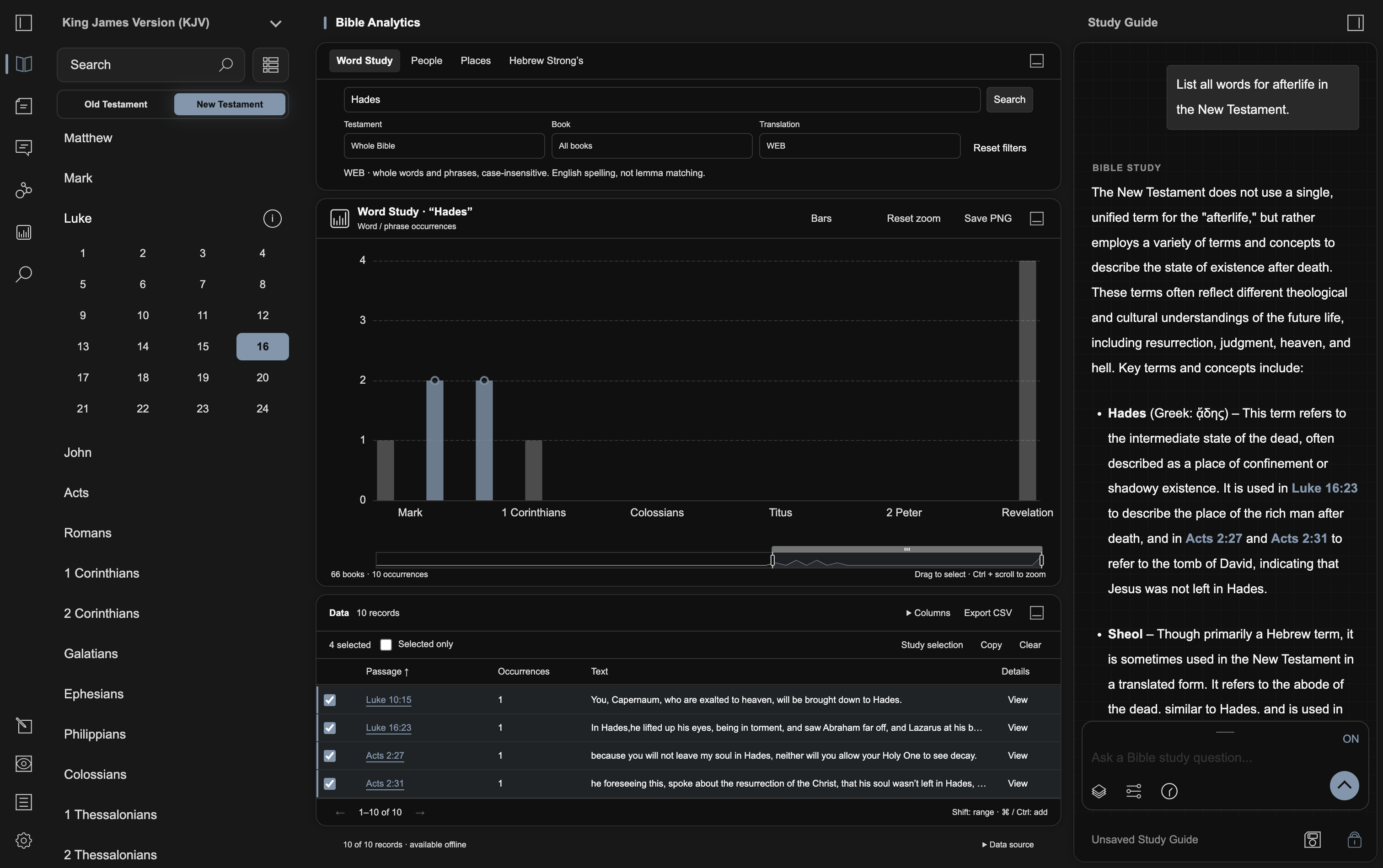
Task: Open the Book All books dropdown
Action: pyautogui.click(x=652, y=146)
